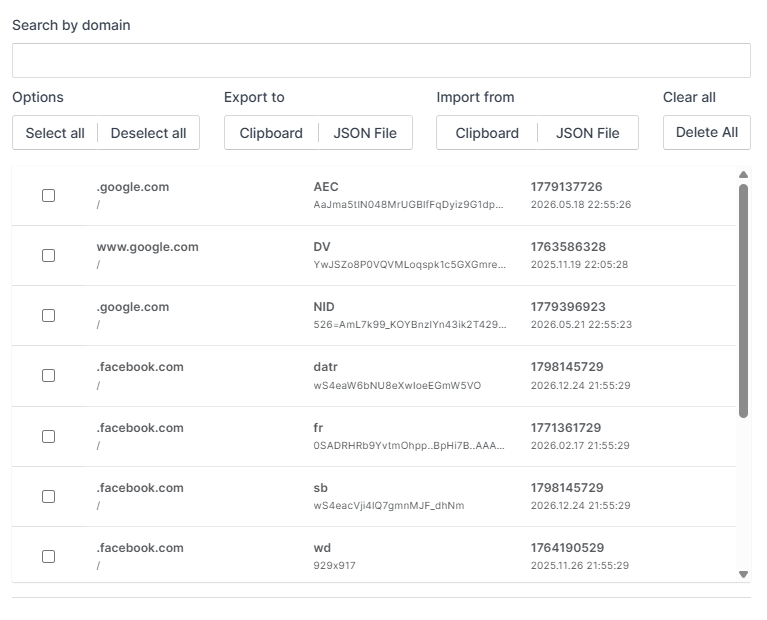Click the AEC value starting AaJma5tIN048
767x620 pixels.
point(408,205)
